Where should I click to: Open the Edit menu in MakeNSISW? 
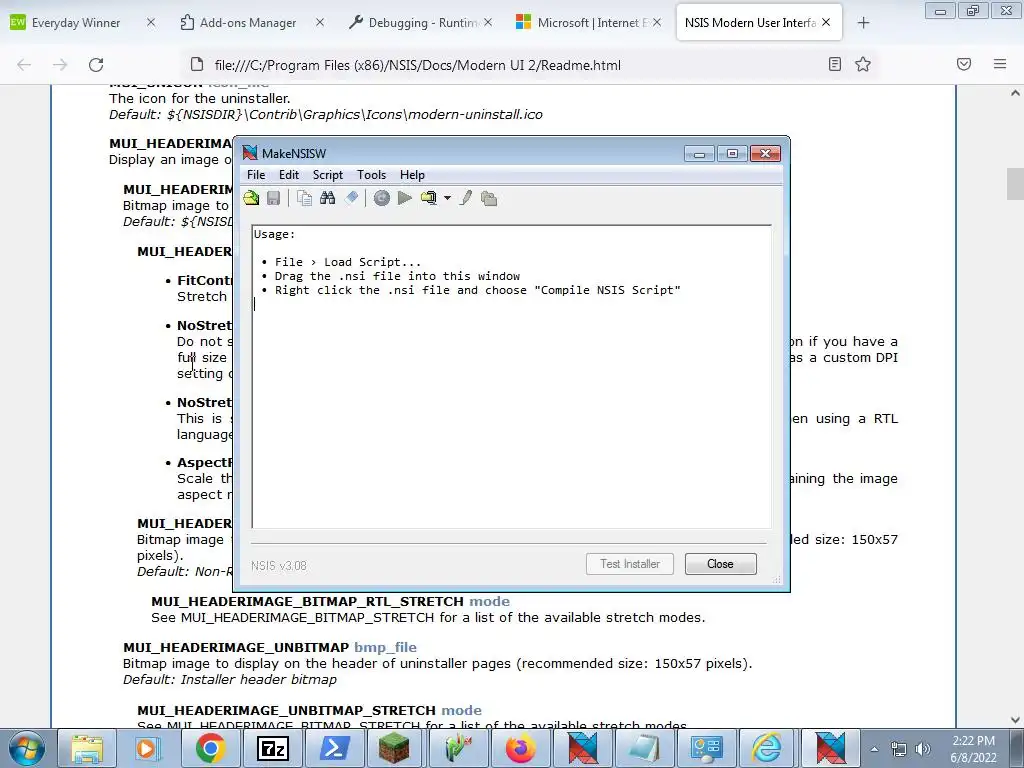289,175
